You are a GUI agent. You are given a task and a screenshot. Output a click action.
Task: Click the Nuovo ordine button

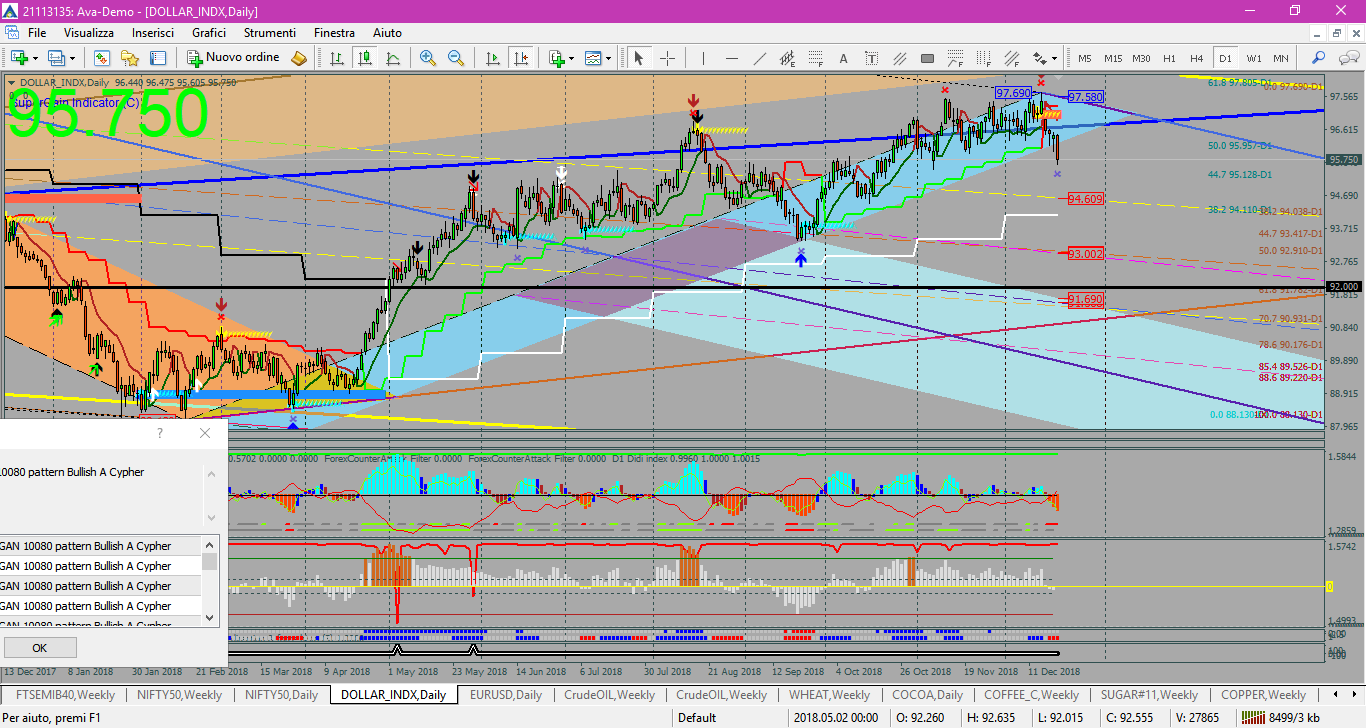pyautogui.click(x=235, y=58)
